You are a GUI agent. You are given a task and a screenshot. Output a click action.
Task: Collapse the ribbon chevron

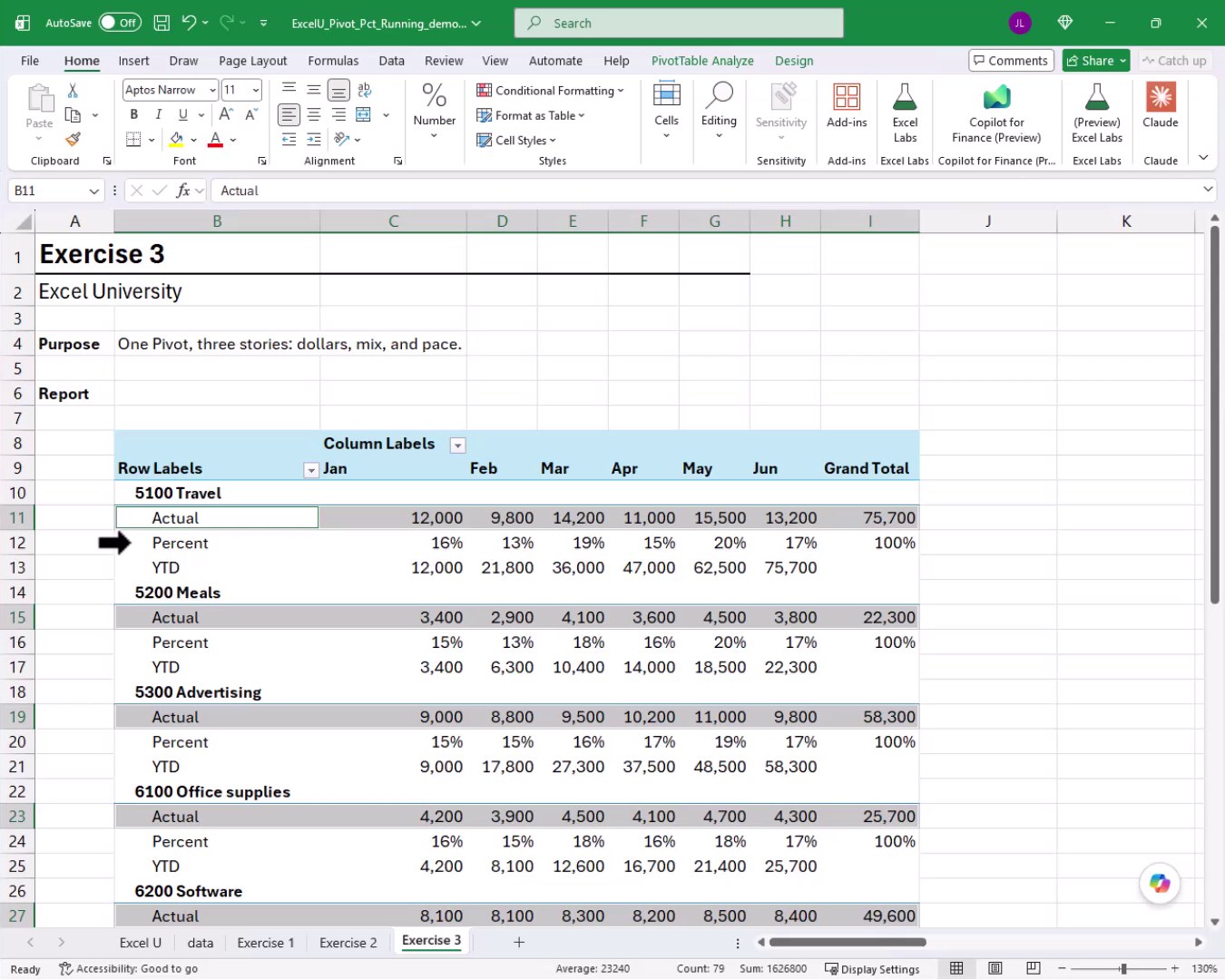click(x=1203, y=158)
